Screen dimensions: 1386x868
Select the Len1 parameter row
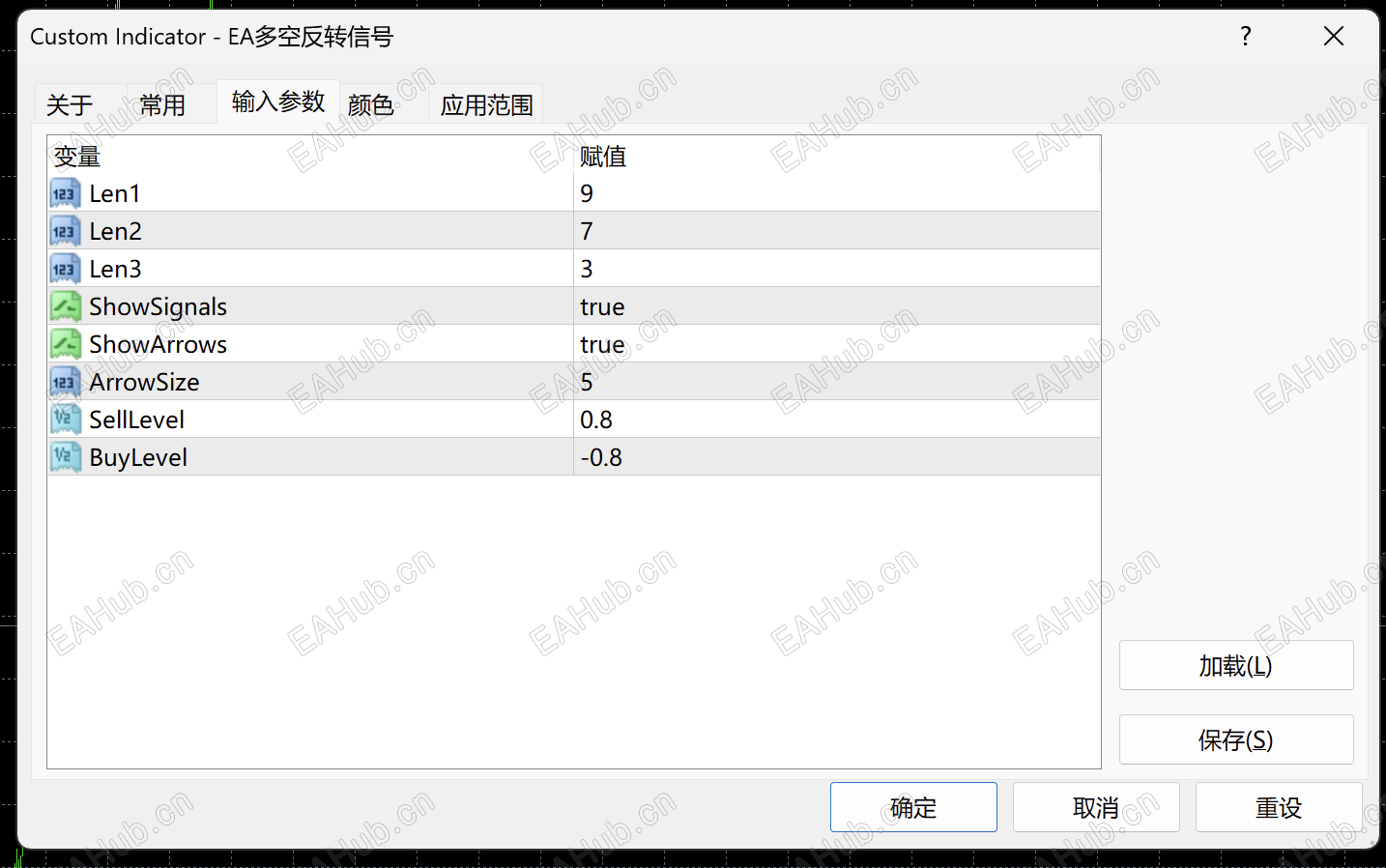coord(290,192)
